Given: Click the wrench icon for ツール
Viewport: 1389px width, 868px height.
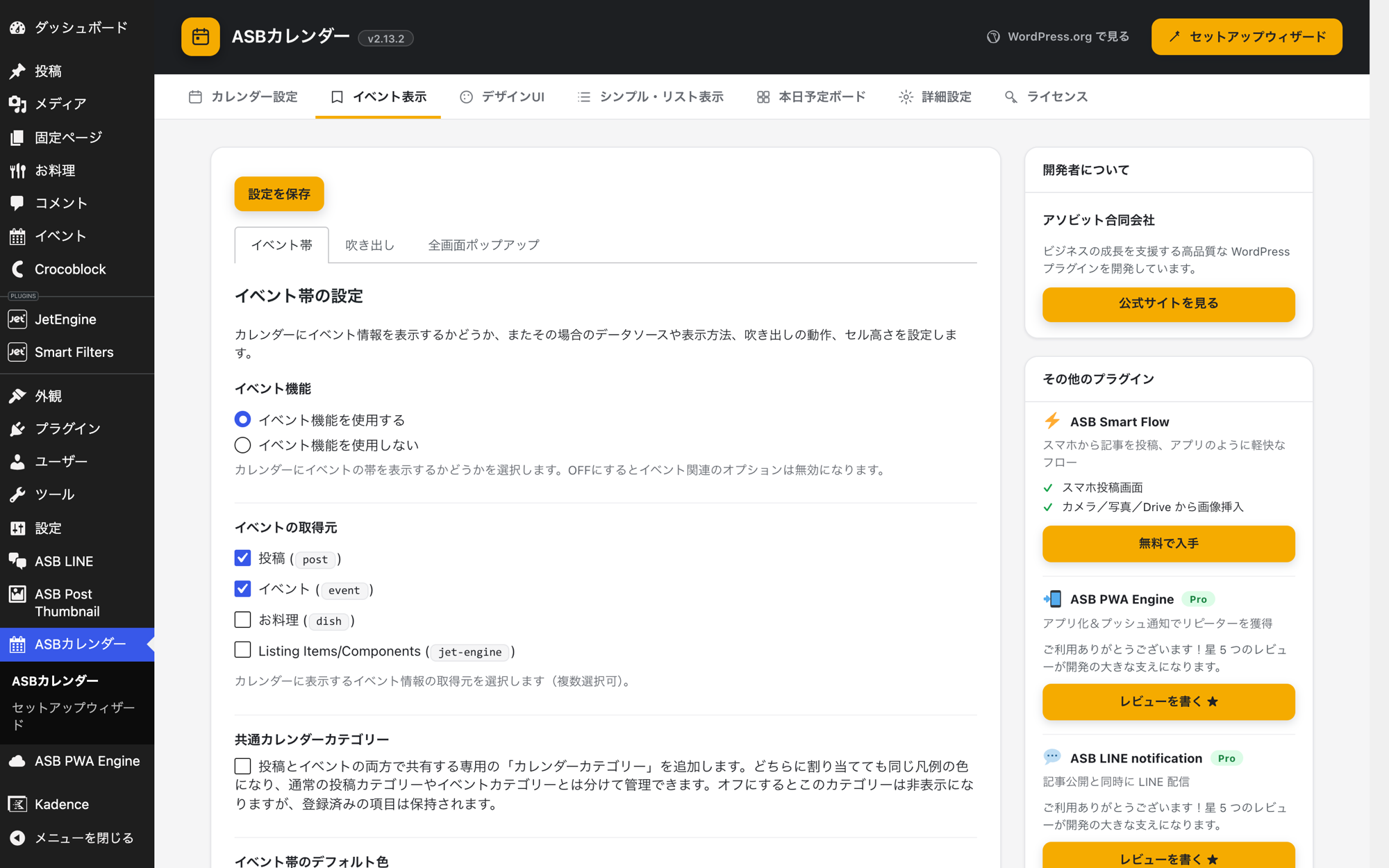Looking at the screenshot, I should (17, 494).
